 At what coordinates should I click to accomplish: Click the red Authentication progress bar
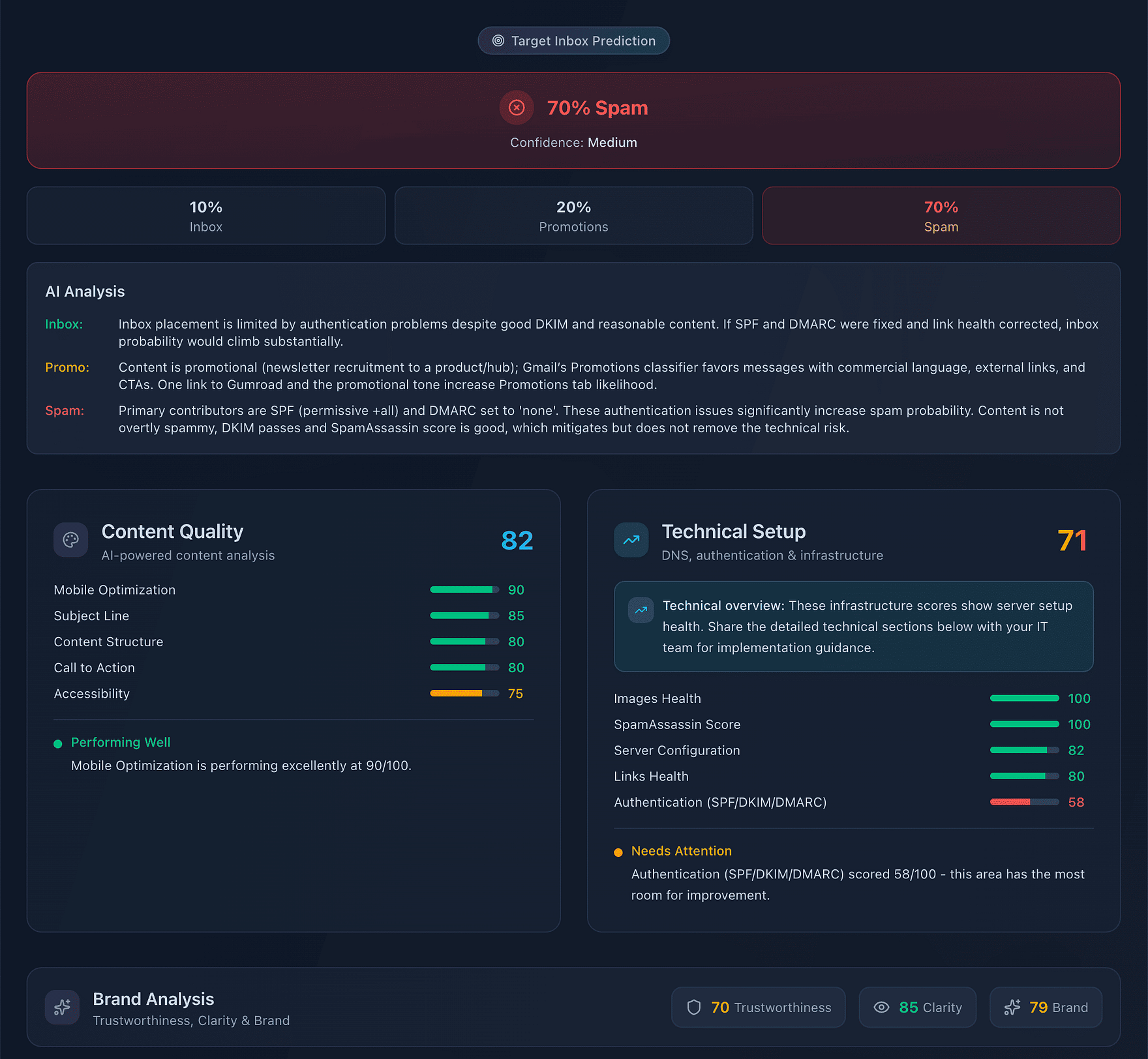coord(1025,802)
